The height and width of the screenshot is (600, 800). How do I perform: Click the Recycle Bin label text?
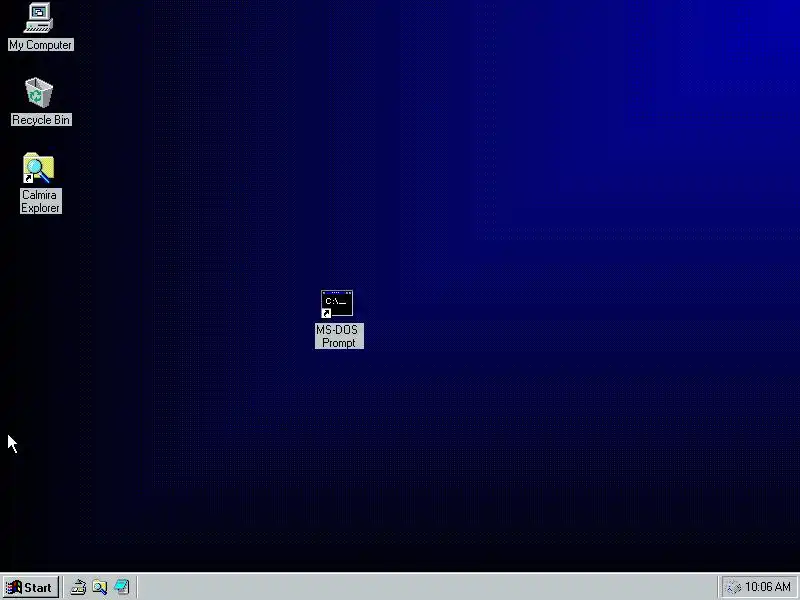pos(41,120)
